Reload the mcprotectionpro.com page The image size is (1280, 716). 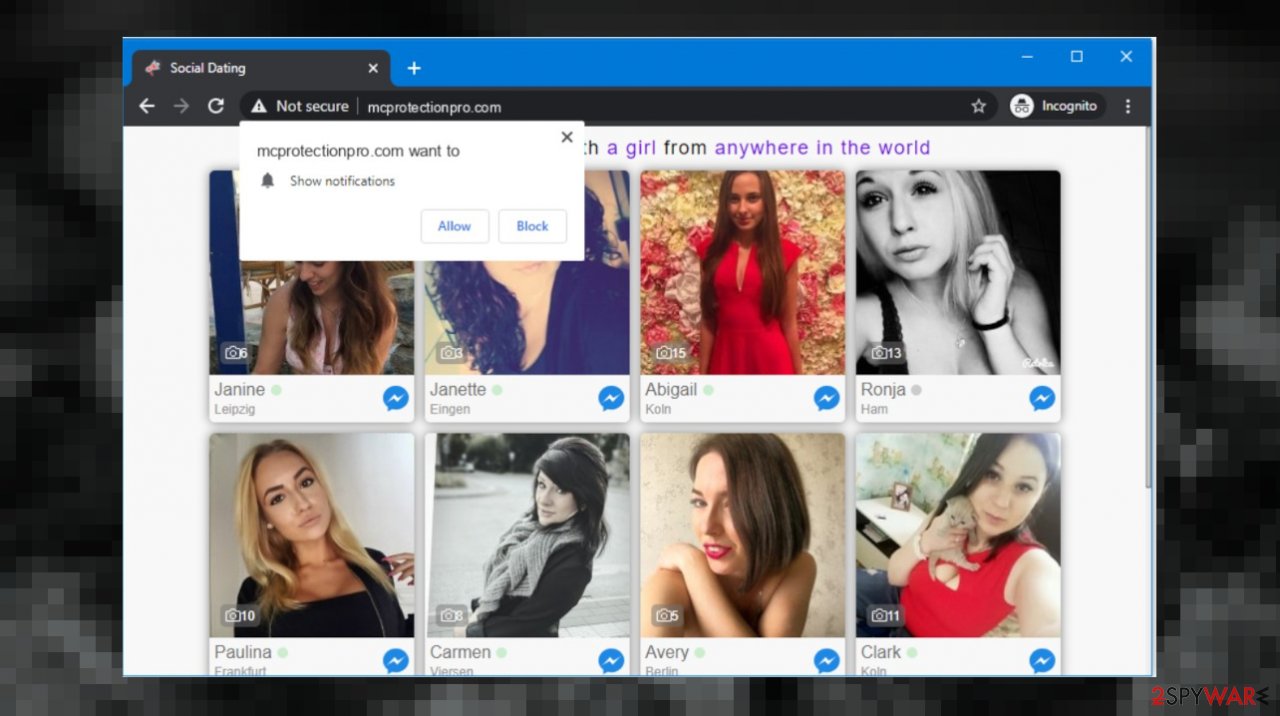pyautogui.click(x=215, y=106)
